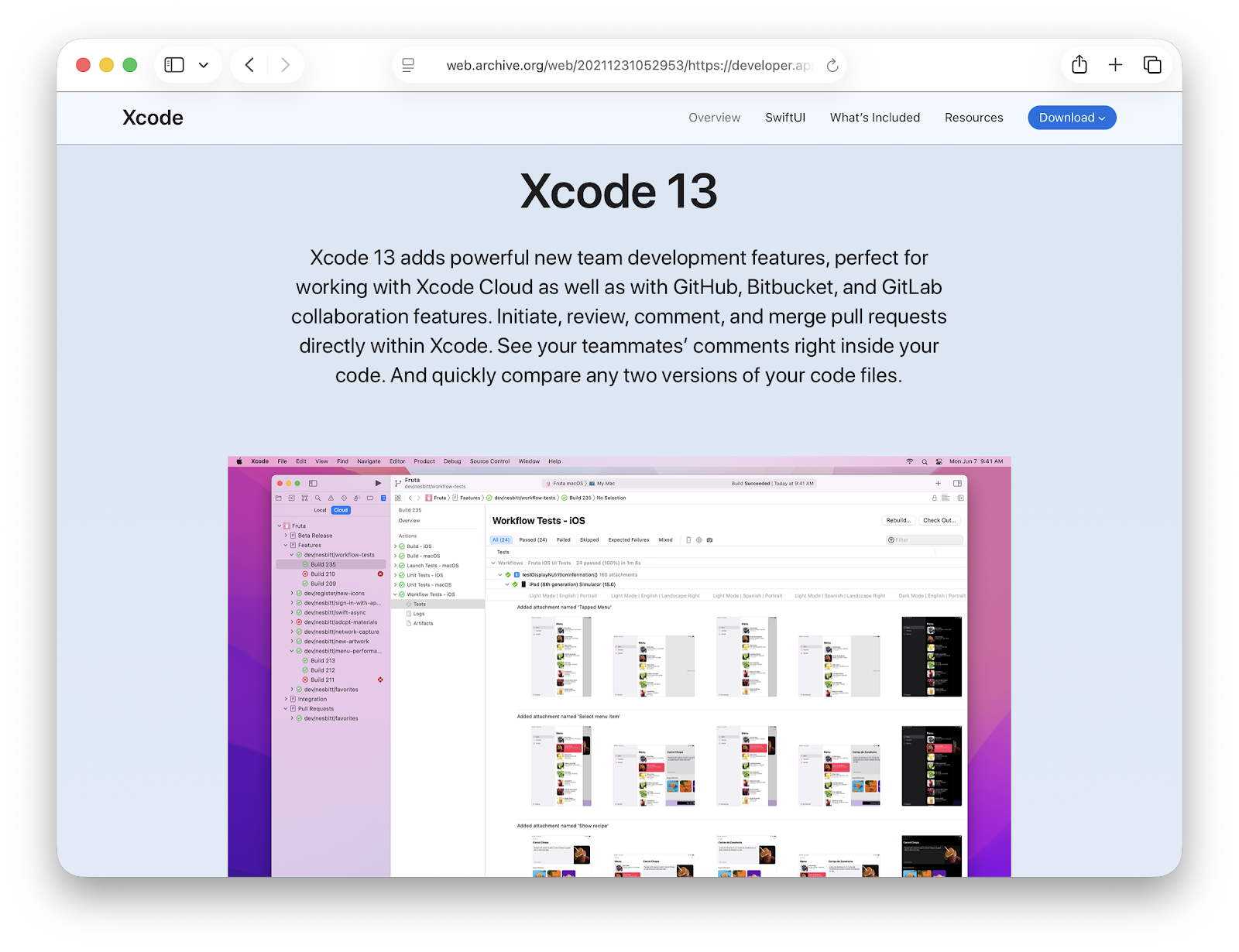Expand the Beta Release workflow
This screenshot has height=952, width=1239.
click(286, 536)
